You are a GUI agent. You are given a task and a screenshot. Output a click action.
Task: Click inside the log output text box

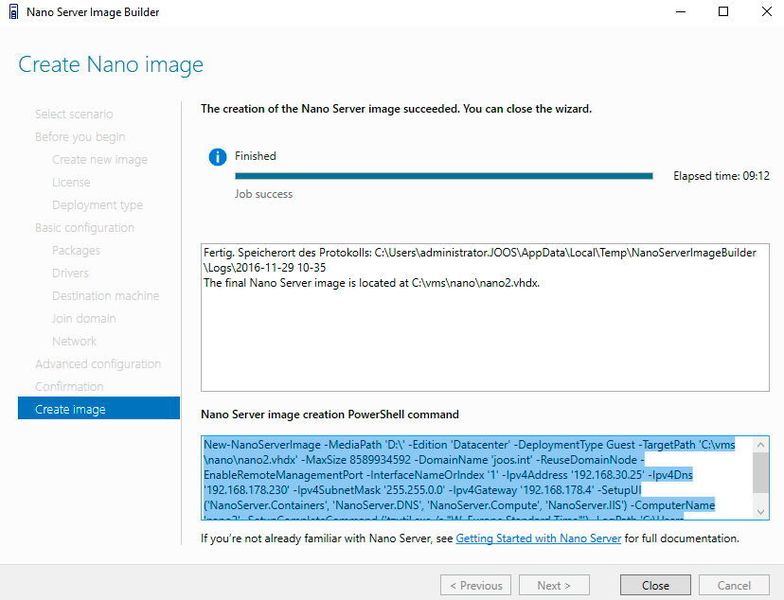(484, 318)
